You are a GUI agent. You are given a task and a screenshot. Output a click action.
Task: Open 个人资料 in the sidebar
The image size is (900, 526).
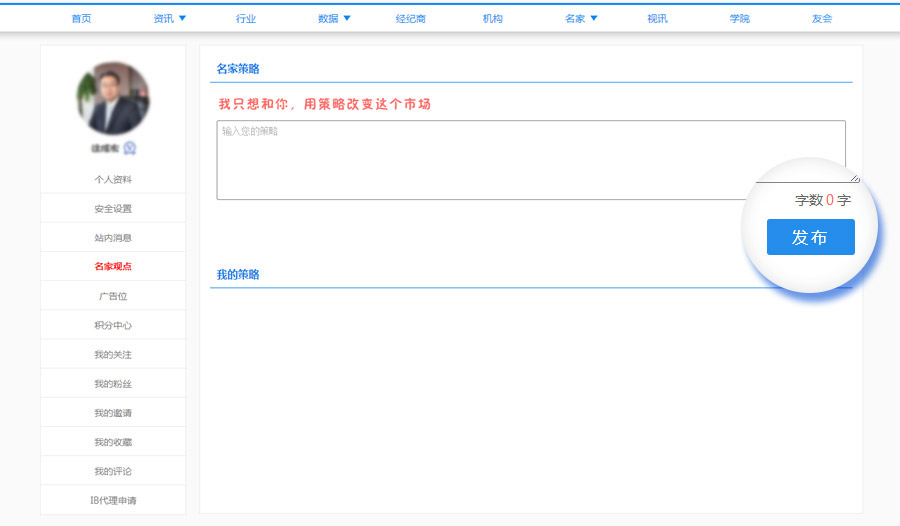coord(113,180)
